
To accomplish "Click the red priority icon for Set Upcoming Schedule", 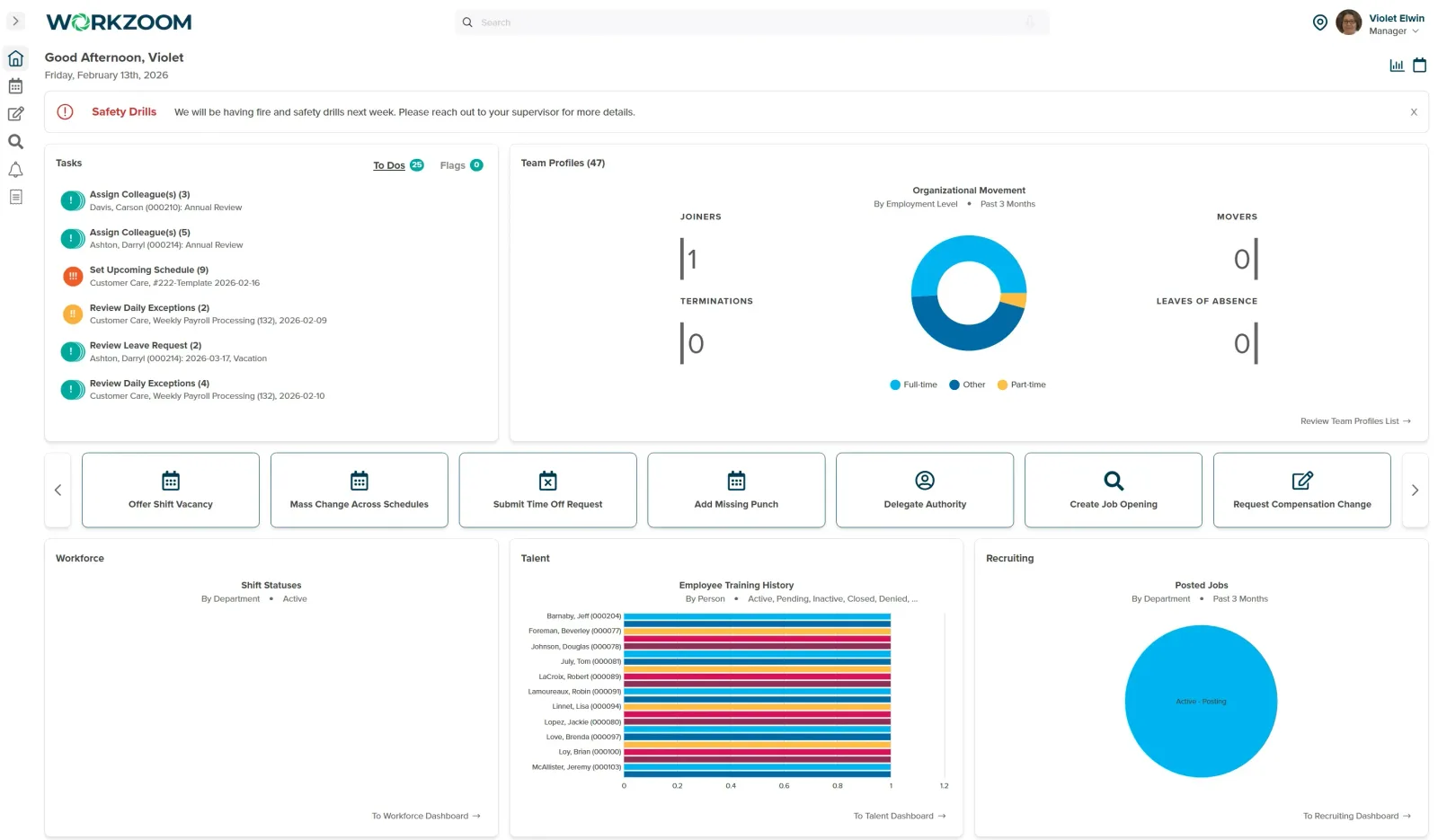I will tap(73, 277).
